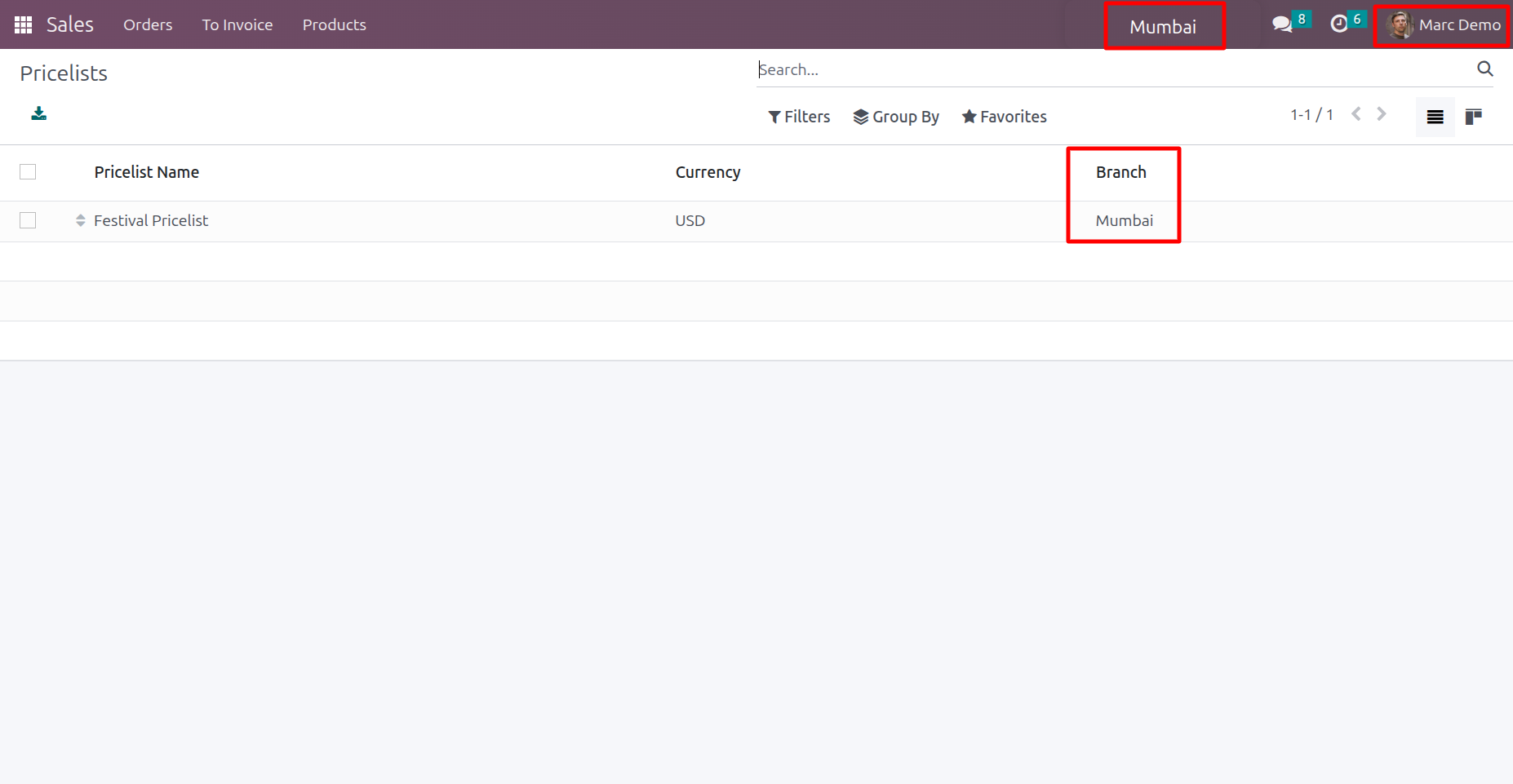Viewport: 1513px width, 784px height.
Task: Switch to list view
Action: click(x=1435, y=117)
